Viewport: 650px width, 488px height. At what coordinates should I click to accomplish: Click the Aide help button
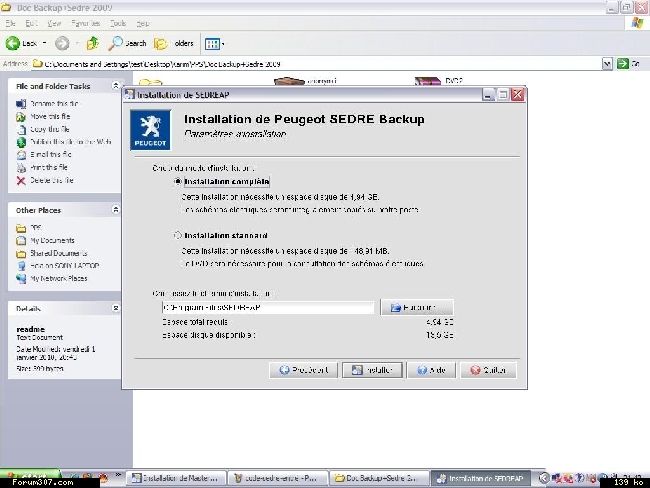pos(432,370)
